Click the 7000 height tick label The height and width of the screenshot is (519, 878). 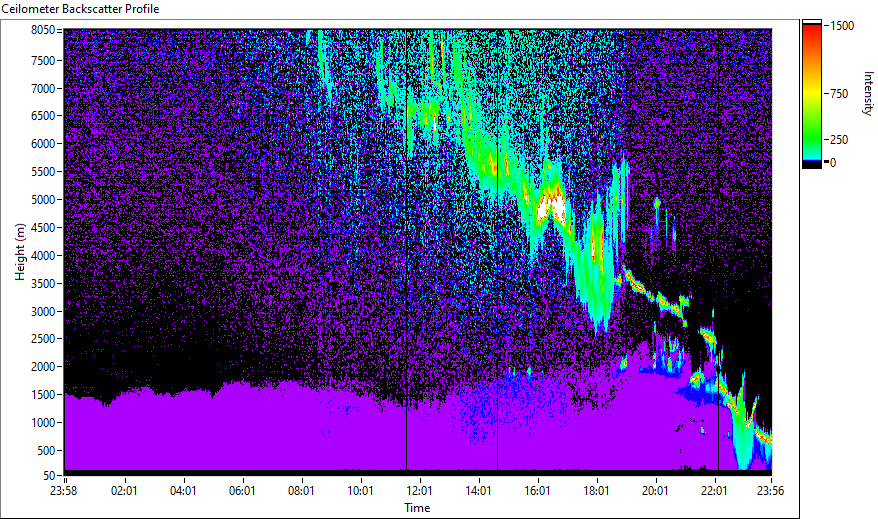[43, 88]
